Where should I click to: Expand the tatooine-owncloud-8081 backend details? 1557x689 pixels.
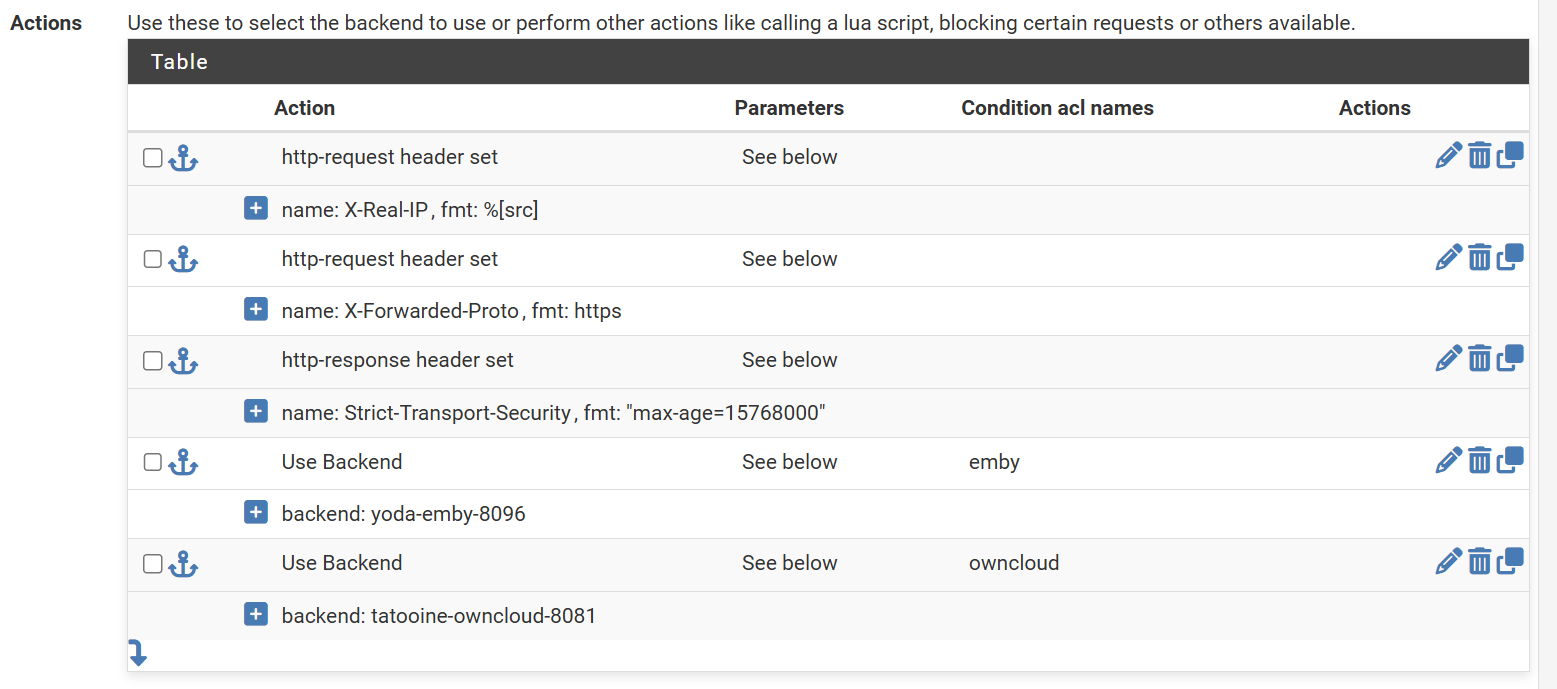[x=256, y=614]
